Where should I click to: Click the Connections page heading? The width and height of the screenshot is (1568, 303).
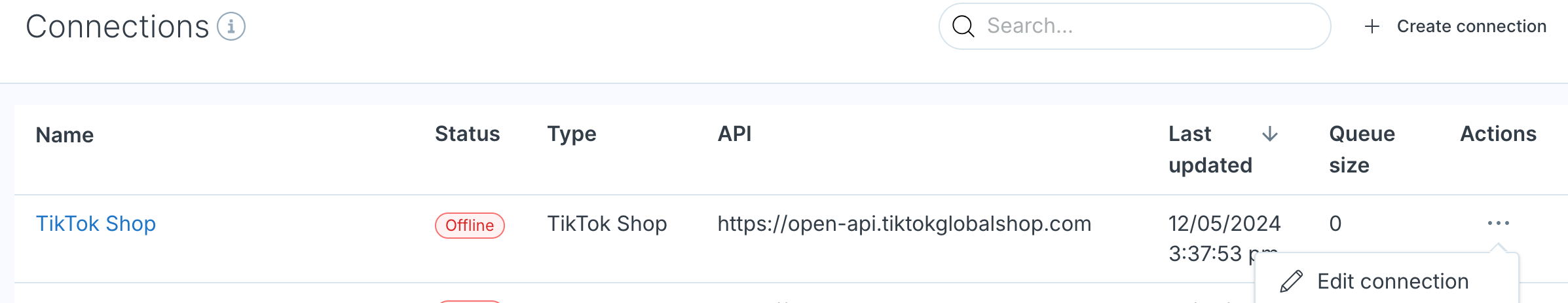pyautogui.click(x=117, y=27)
